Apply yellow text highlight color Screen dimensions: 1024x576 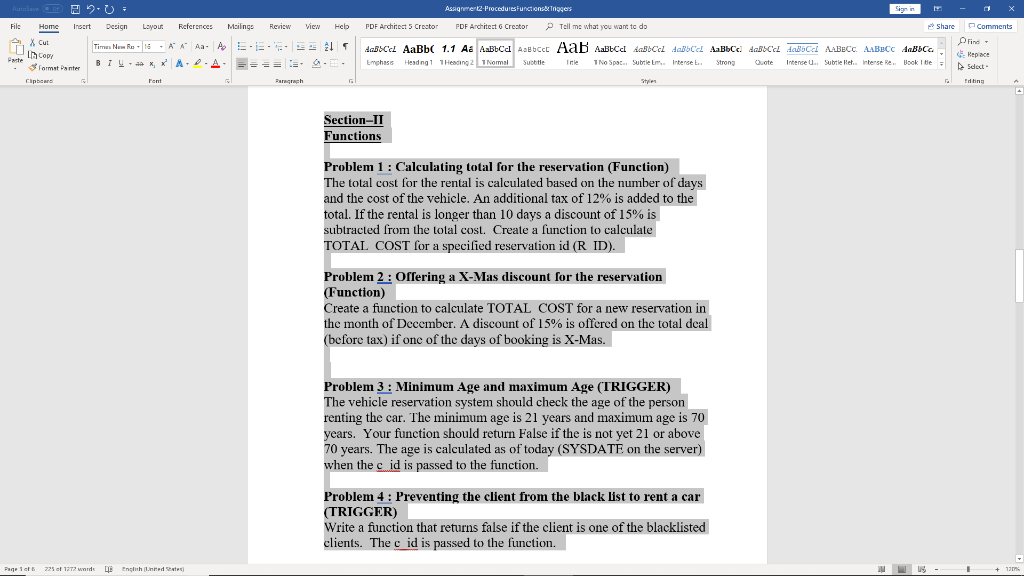(197, 64)
